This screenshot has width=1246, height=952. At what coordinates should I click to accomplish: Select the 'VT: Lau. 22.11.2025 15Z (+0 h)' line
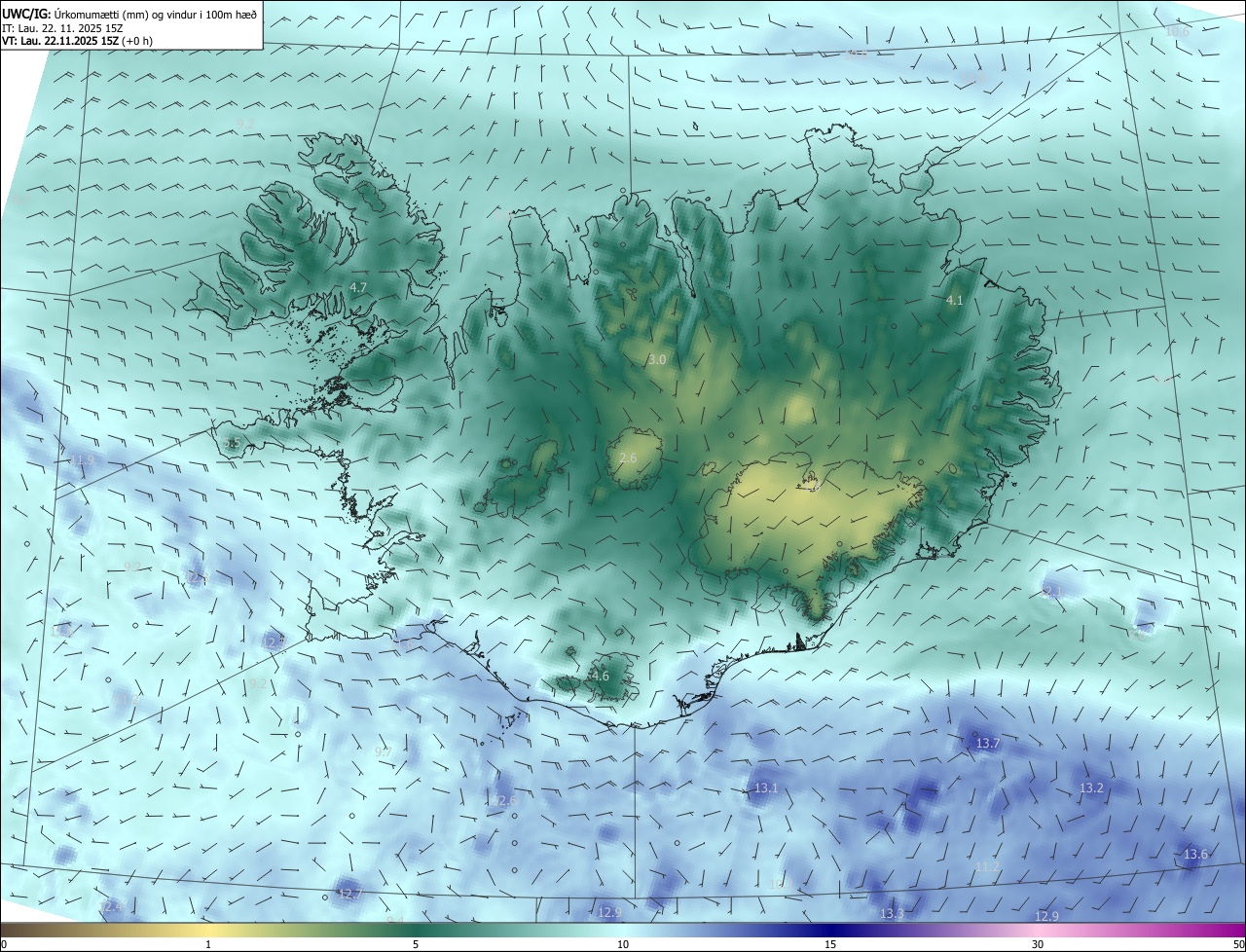pos(78,41)
